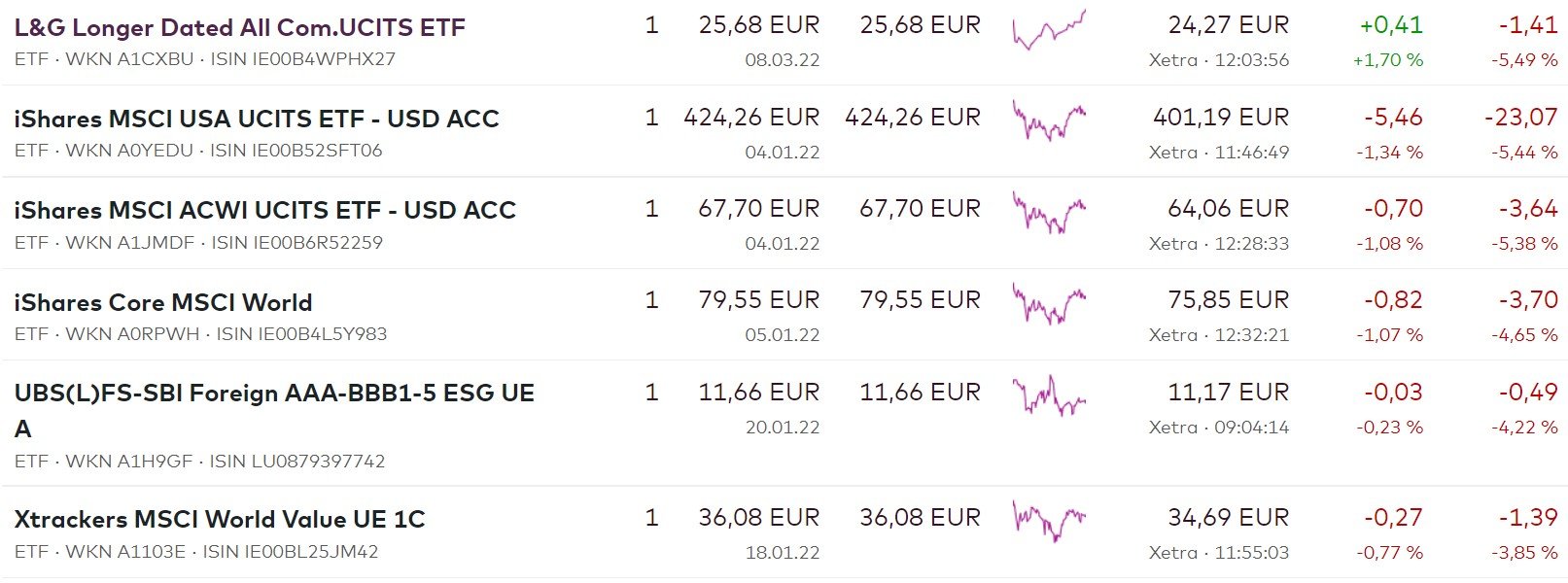This screenshot has height=583, width=1568.
Task: Click the Xetra 09:04:14 quote timestamp
Action: (x=1218, y=428)
